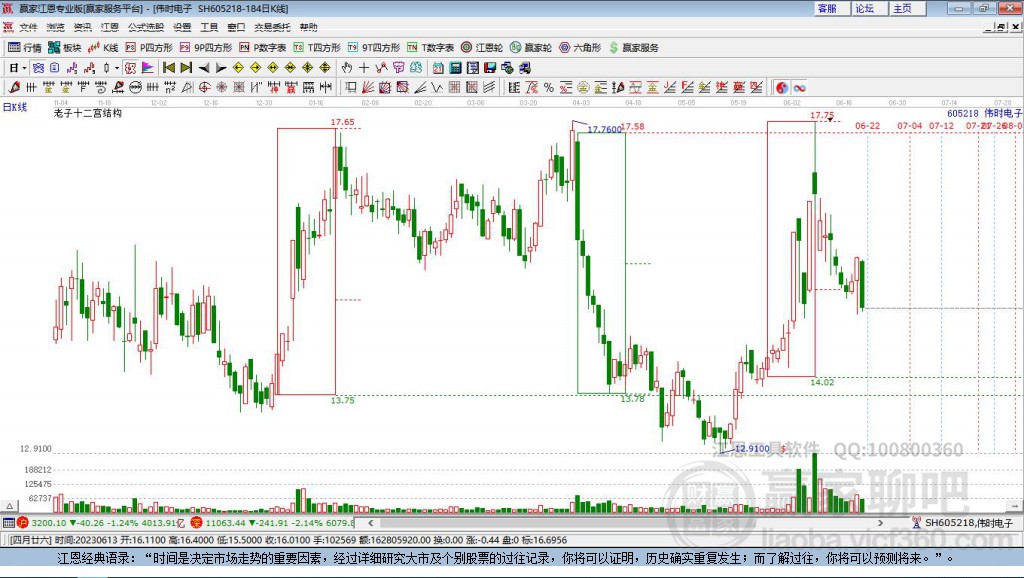This screenshot has width=1024, height=578.
Task: Select the grid pattern tool
Action: (x=455, y=88)
